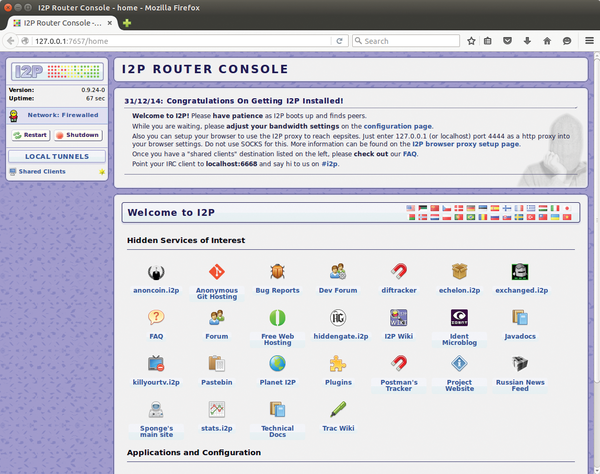The width and height of the screenshot is (600, 474).
Task: Show bookmarks list toolbar icon
Action: (x=488, y=41)
